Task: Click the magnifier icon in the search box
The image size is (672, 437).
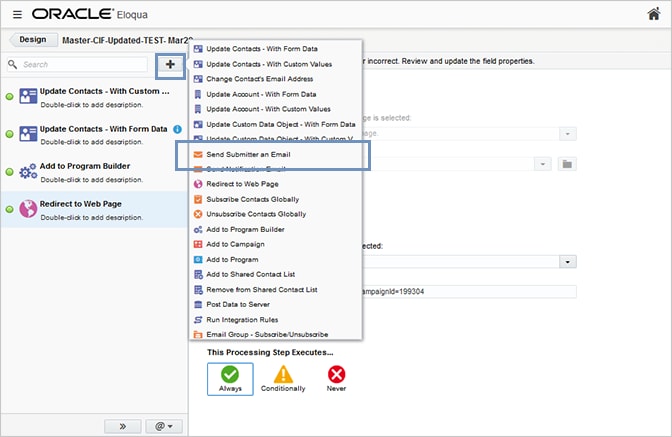Action: pos(12,64)
